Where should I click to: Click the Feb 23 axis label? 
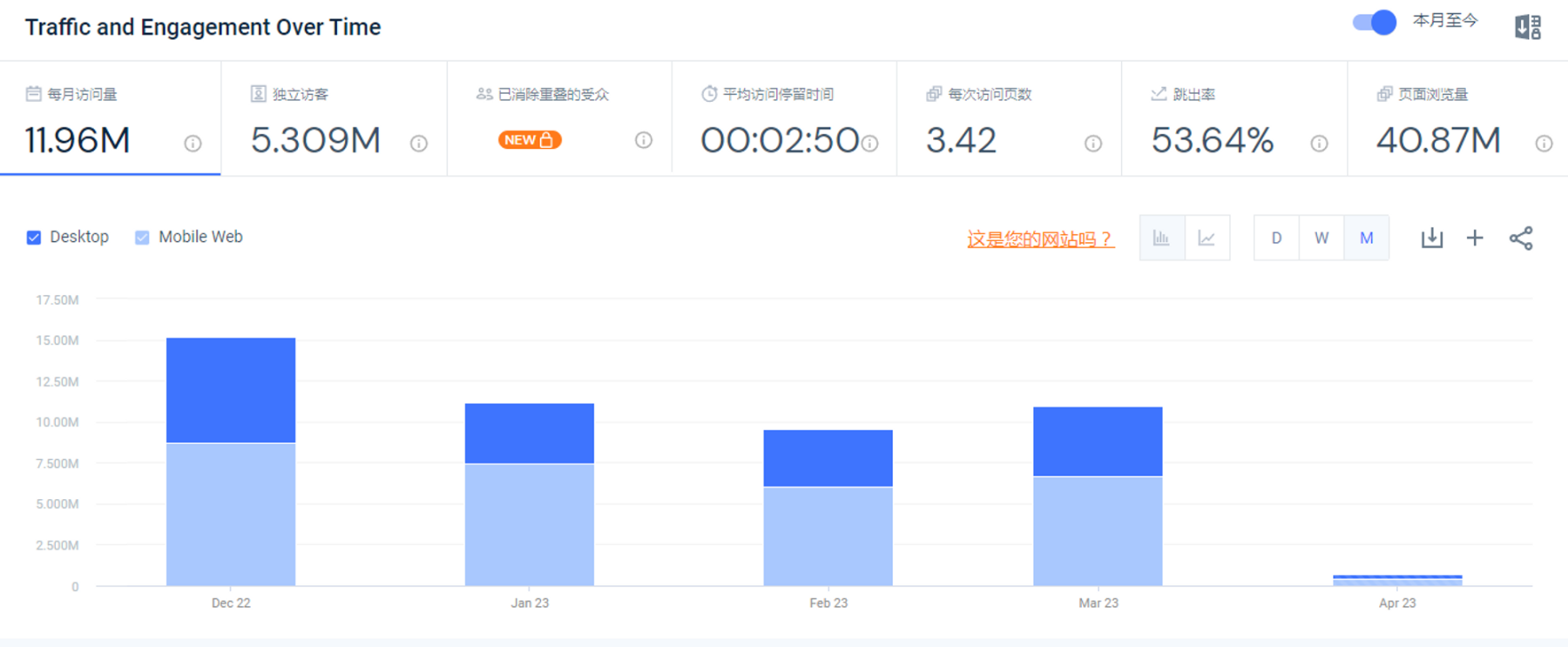(828, 603)
